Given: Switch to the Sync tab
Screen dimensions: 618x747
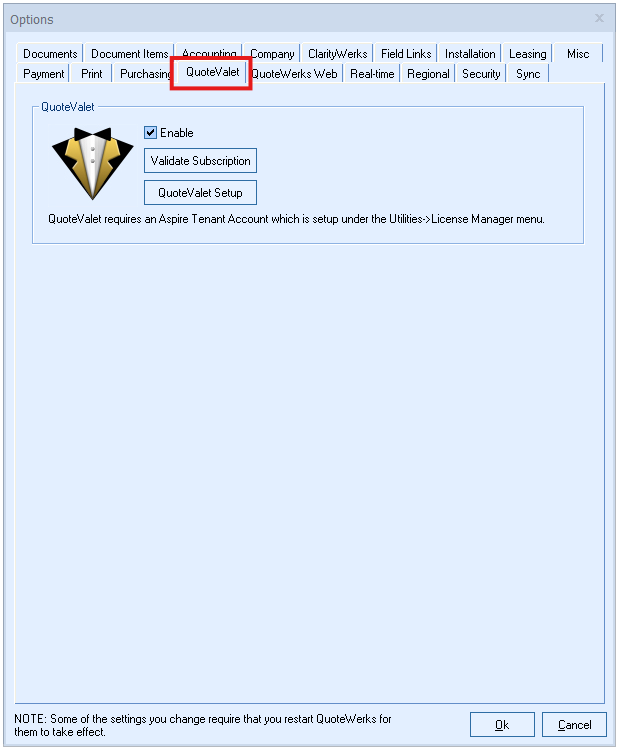Looking at the screenshot, I should [528, 73].
